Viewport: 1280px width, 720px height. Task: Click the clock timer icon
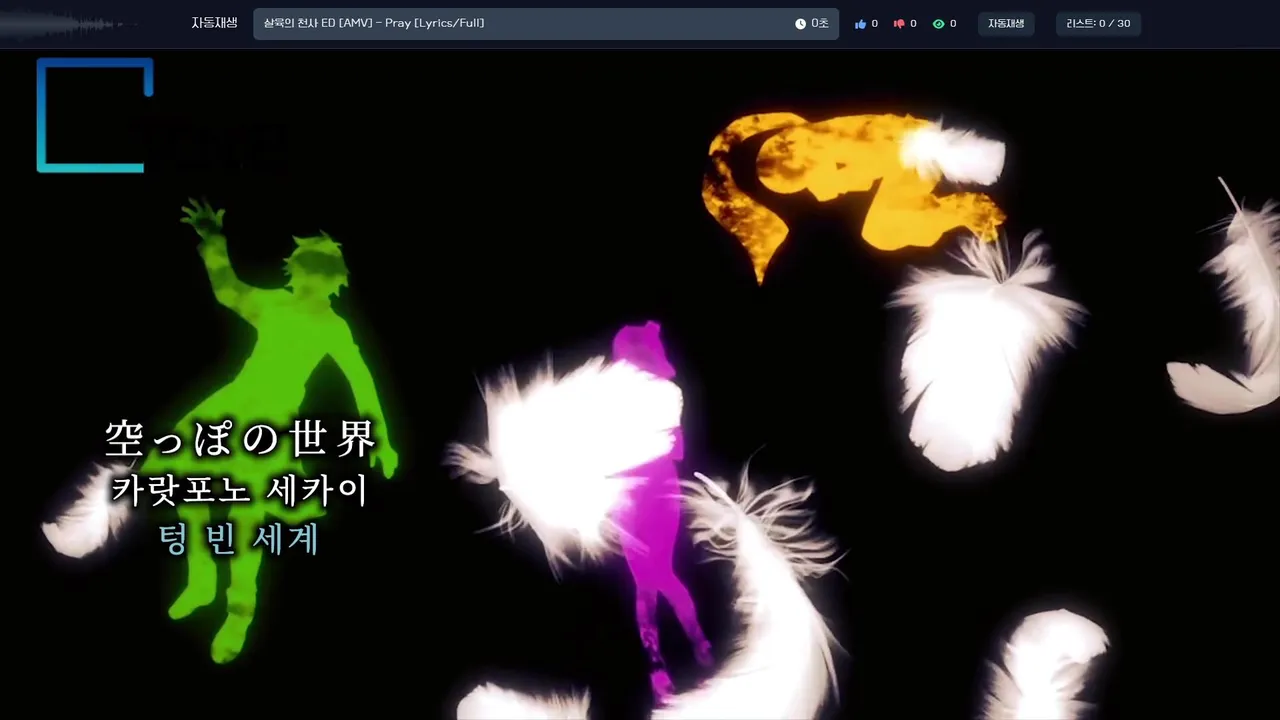point(800,24)
